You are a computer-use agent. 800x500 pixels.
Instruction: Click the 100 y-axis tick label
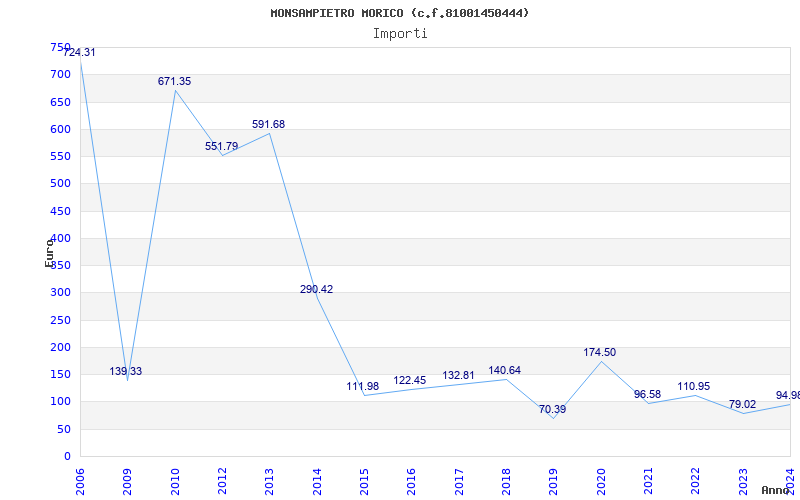[60, 402]
